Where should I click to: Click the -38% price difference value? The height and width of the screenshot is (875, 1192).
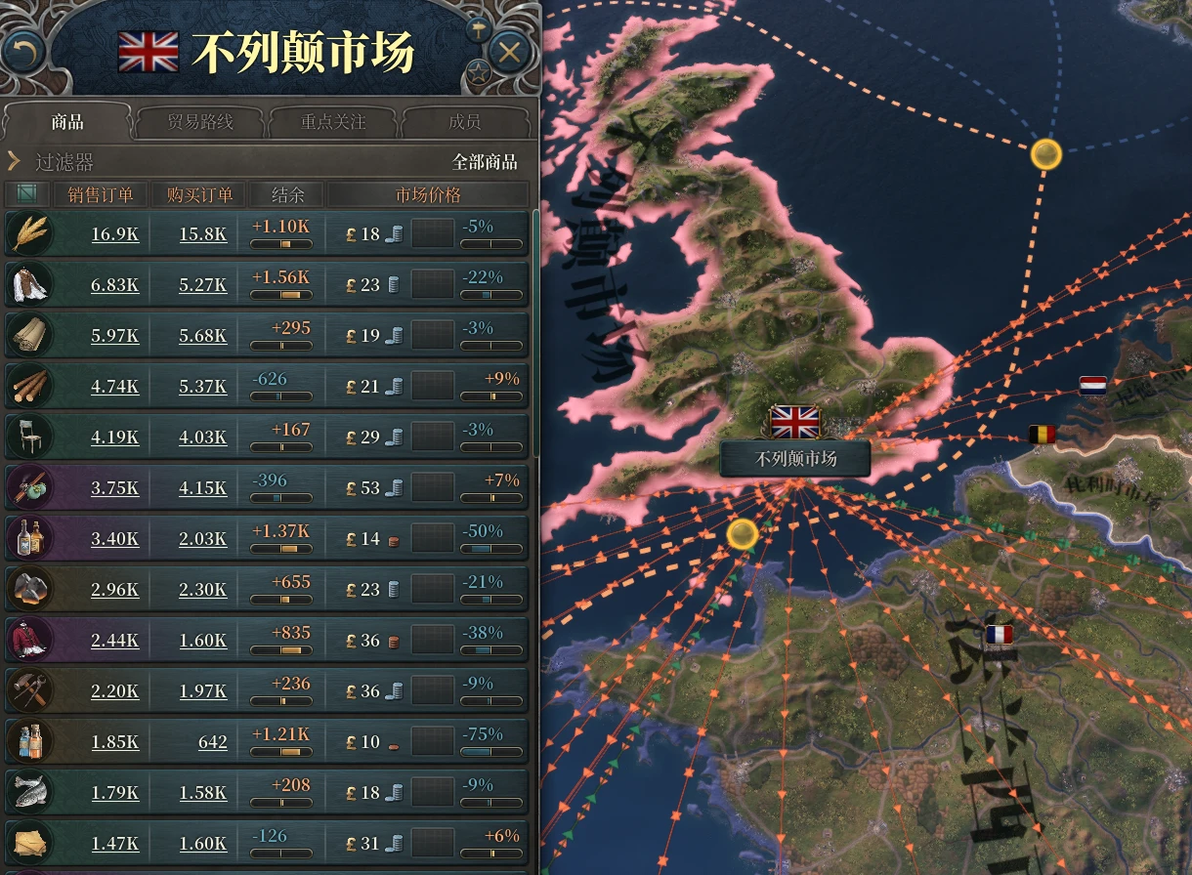(x=483, y=632)
